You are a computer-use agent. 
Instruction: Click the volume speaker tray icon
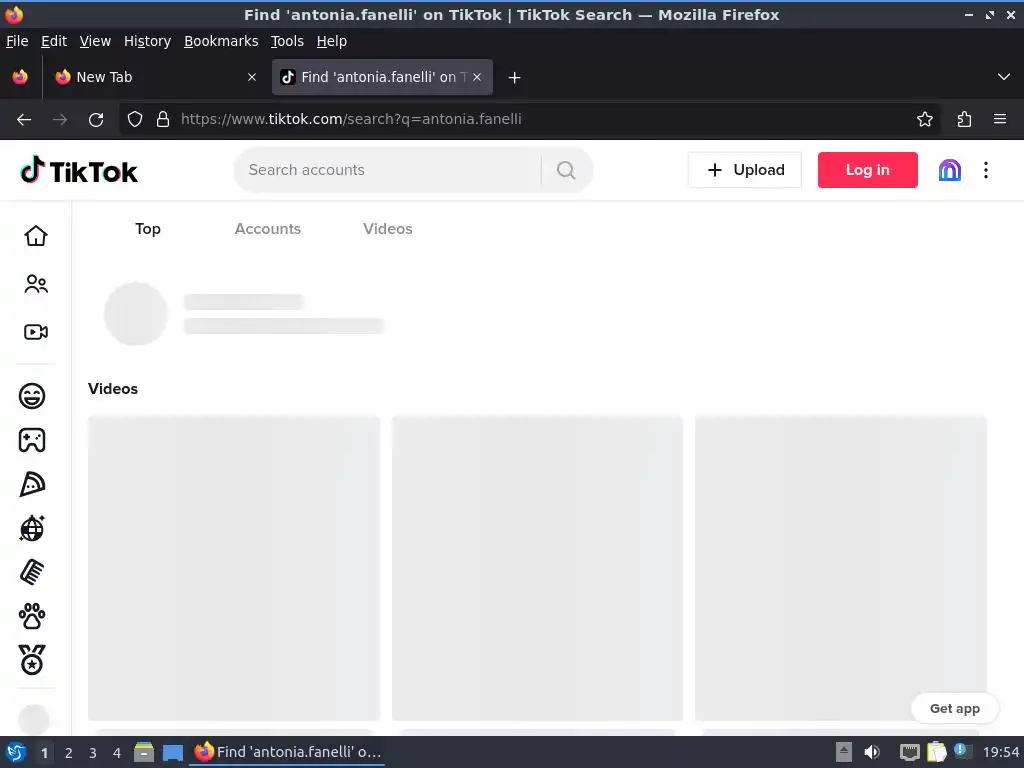(872, 752)
